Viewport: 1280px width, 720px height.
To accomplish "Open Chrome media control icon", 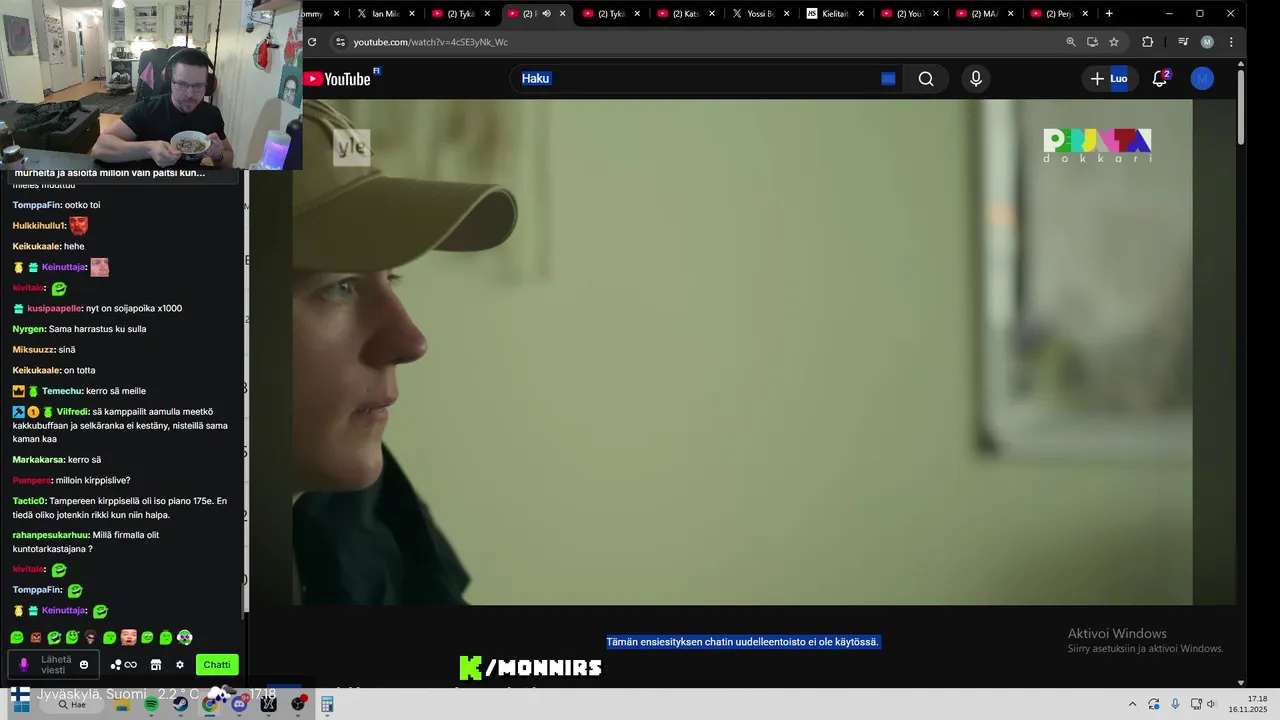I will tap(1183, 42).
